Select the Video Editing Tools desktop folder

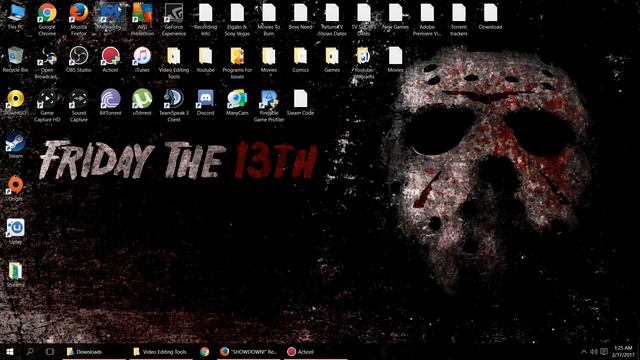coord(174,63)
